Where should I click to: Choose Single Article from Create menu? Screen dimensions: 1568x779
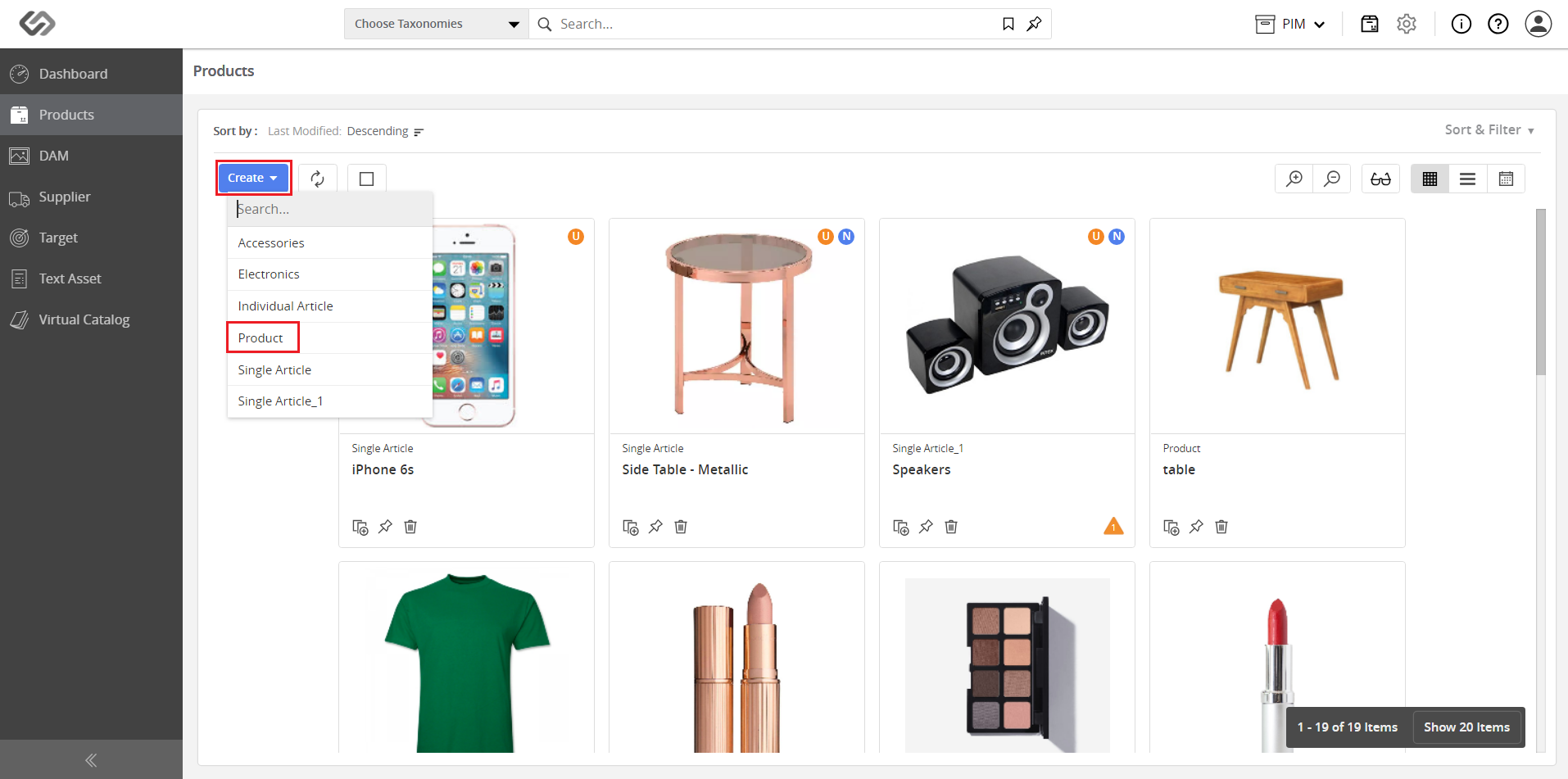[x=330, y=370]
